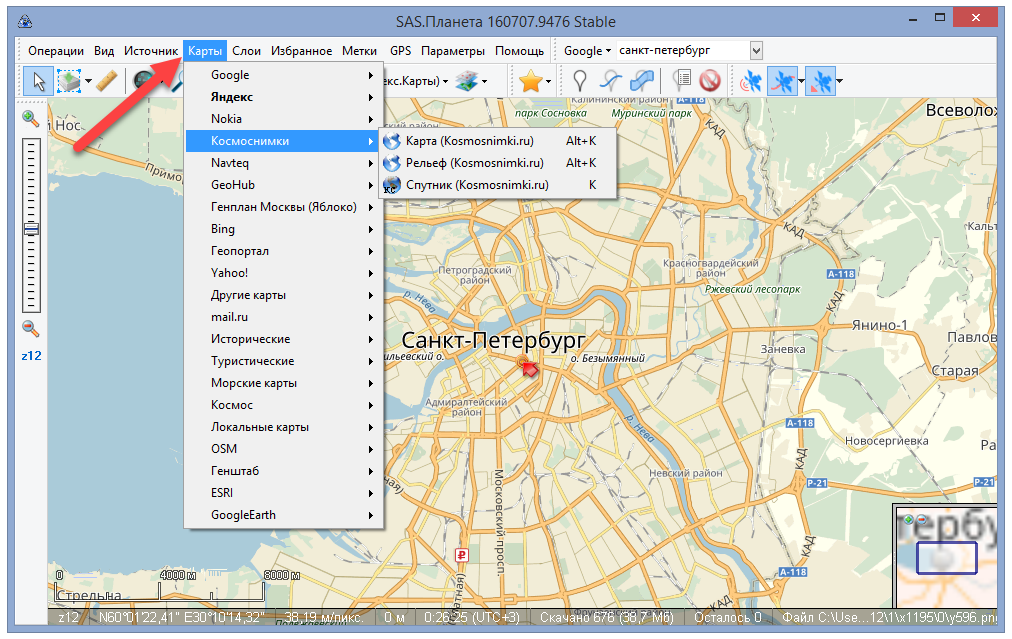This screenshot has height=639, width=1012.
Task: Toggle the rightmost GPS map-centering button
Action: [819, 81]
